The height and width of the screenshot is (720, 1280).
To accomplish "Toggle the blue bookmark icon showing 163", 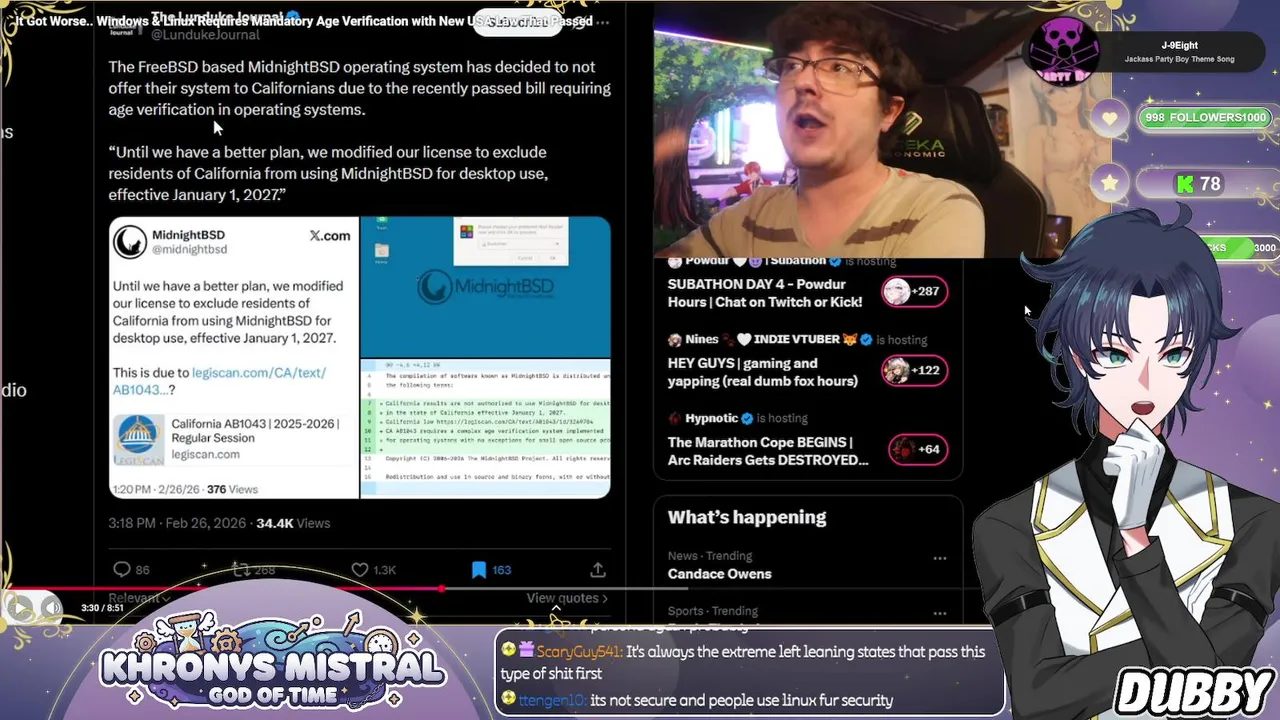I will point(479,569).
